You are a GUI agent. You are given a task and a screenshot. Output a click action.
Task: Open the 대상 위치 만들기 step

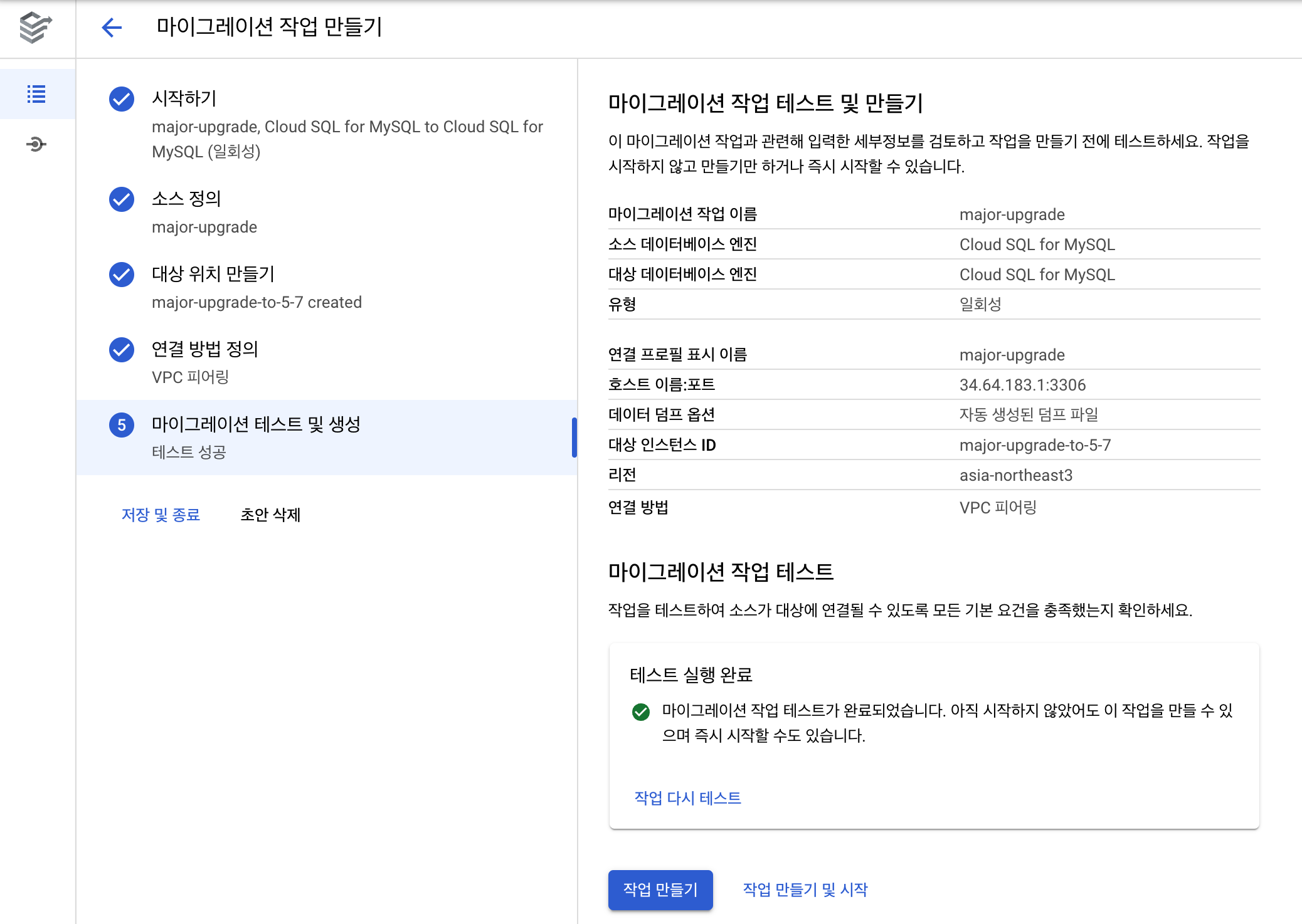tap(213, 274)
